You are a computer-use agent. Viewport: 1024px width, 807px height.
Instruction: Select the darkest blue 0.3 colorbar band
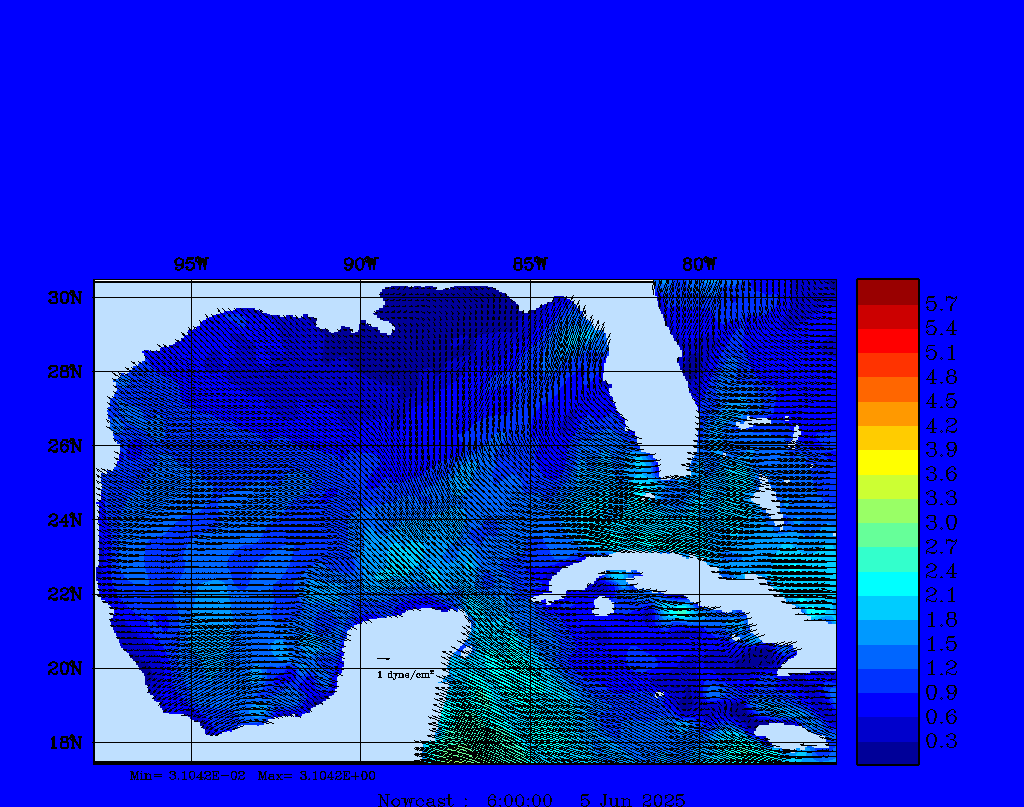click(x=887, y=752)
